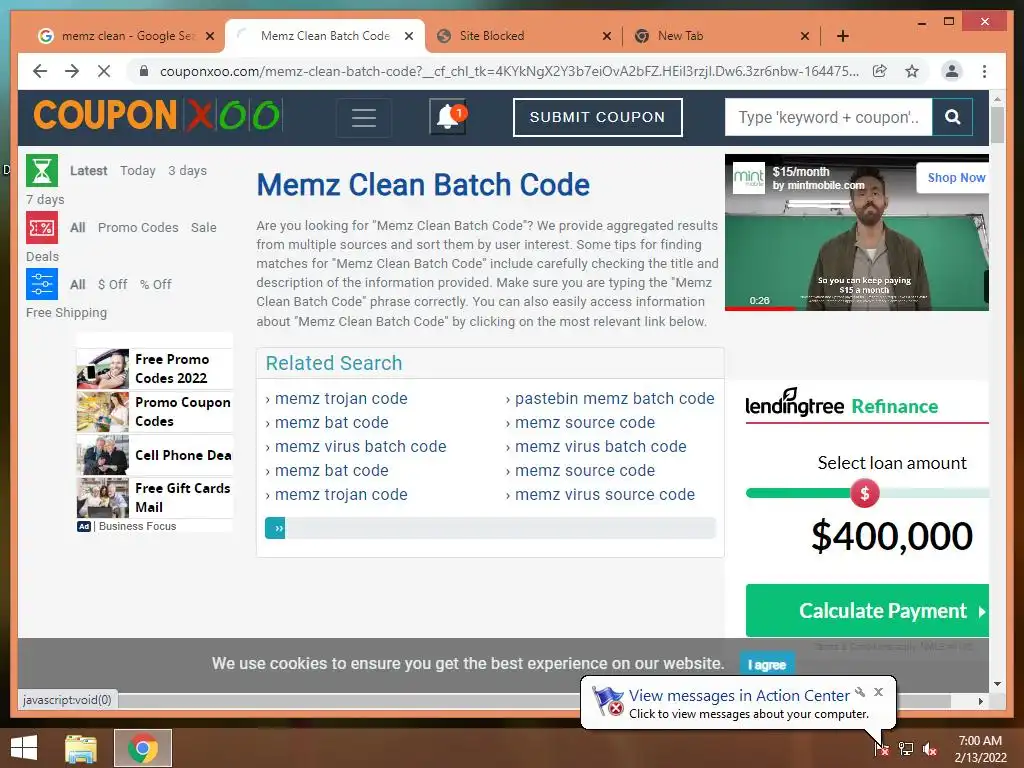Go forward with the browser forward arrow
Screen dimensions: 1024x768
(x=72, y=71)
